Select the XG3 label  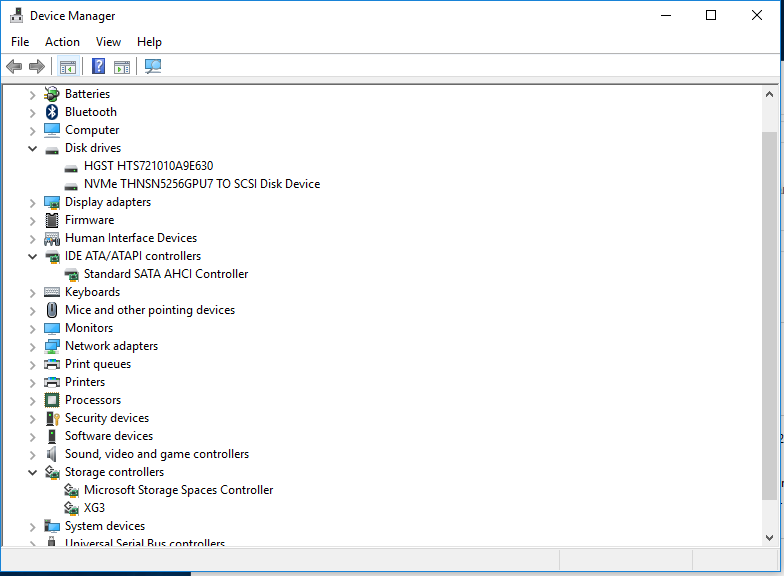coord(94,508)
